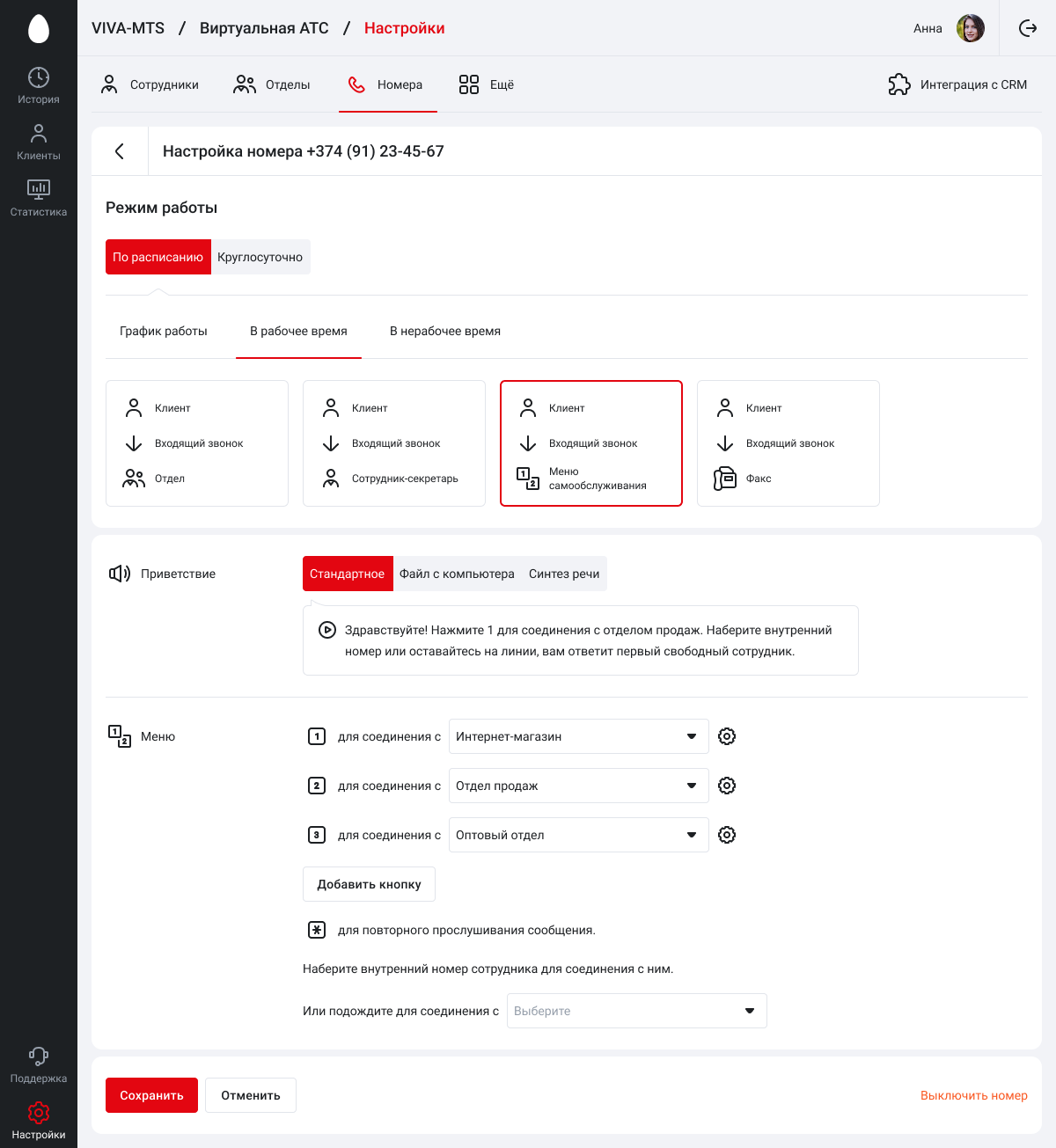Image resolution: width=1056 pixels, height=1148 pixels.
Task: Open the В нерабочее время tab
Action: point(445,331)
